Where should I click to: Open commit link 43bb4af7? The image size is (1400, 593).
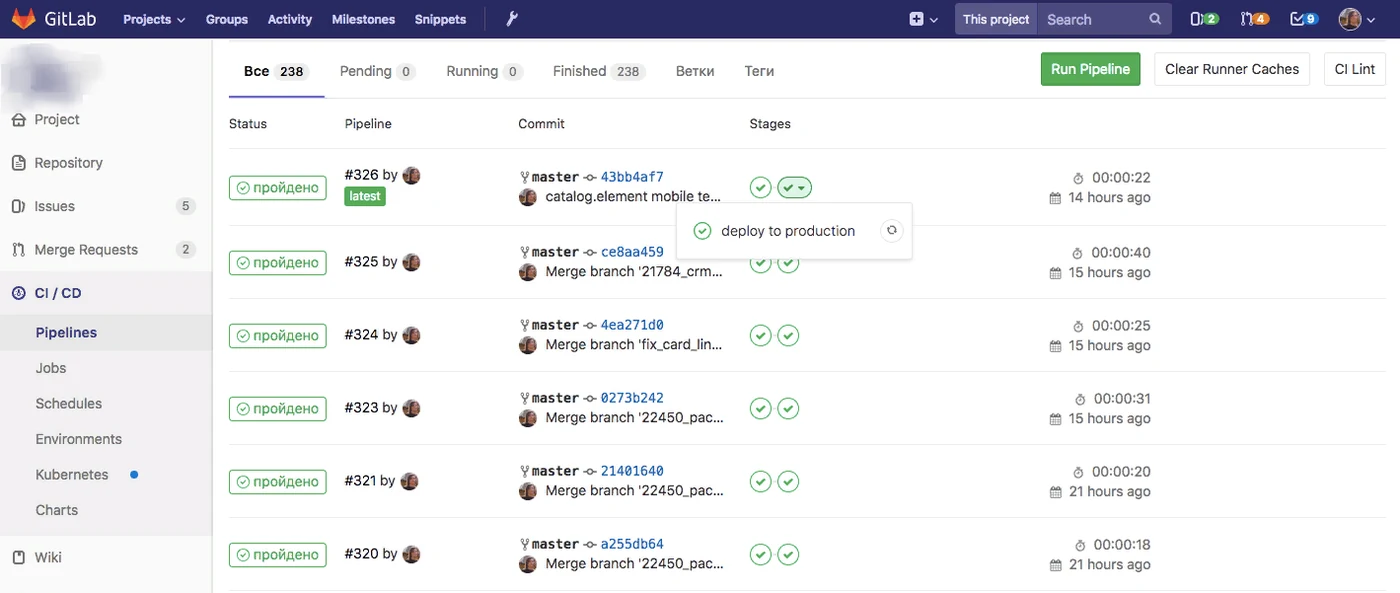pos(632,177)
